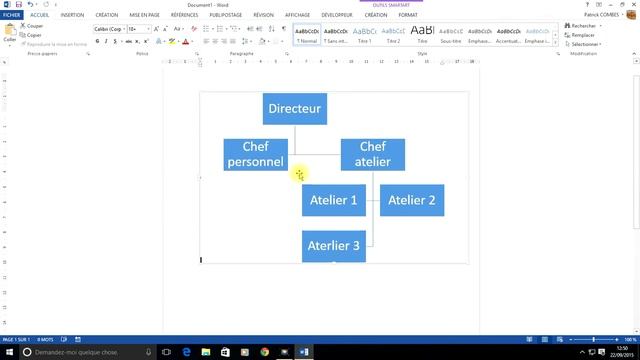Increase paragraph indent
Viewport: 640px width, 360px height.
point(259,29)
